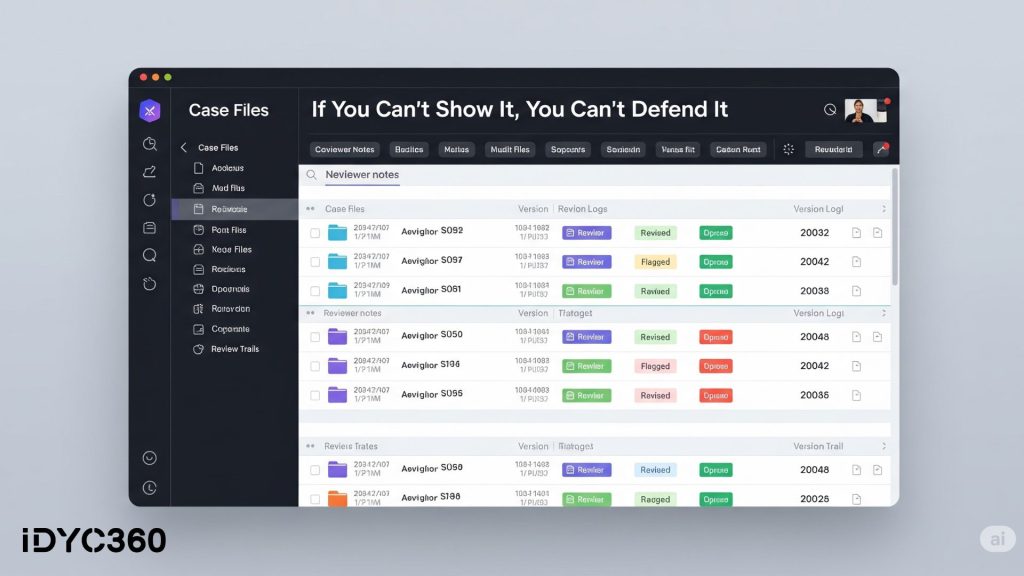
Task: Click the search magnifier icon in notes field
Action: point(312,175)
